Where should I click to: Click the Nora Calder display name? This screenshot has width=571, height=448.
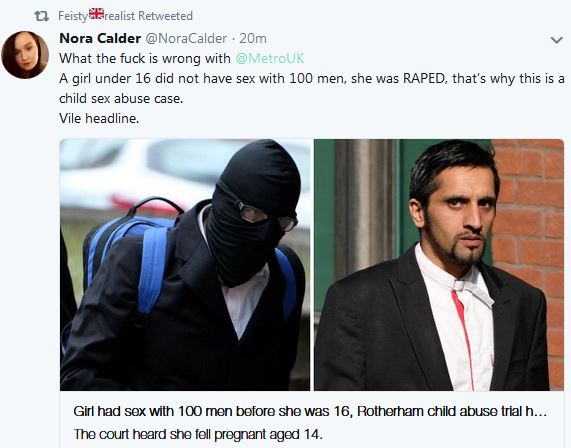pyautogui.click(x=100, y=38)
